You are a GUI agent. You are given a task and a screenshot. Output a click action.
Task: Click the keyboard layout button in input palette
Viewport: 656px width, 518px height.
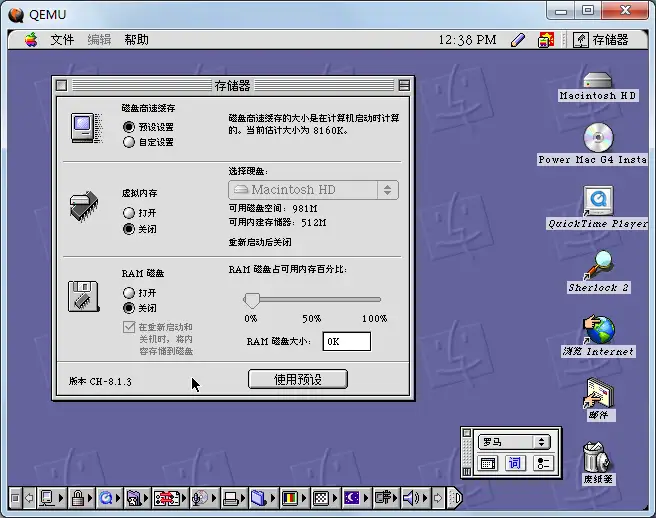point(488,463)
